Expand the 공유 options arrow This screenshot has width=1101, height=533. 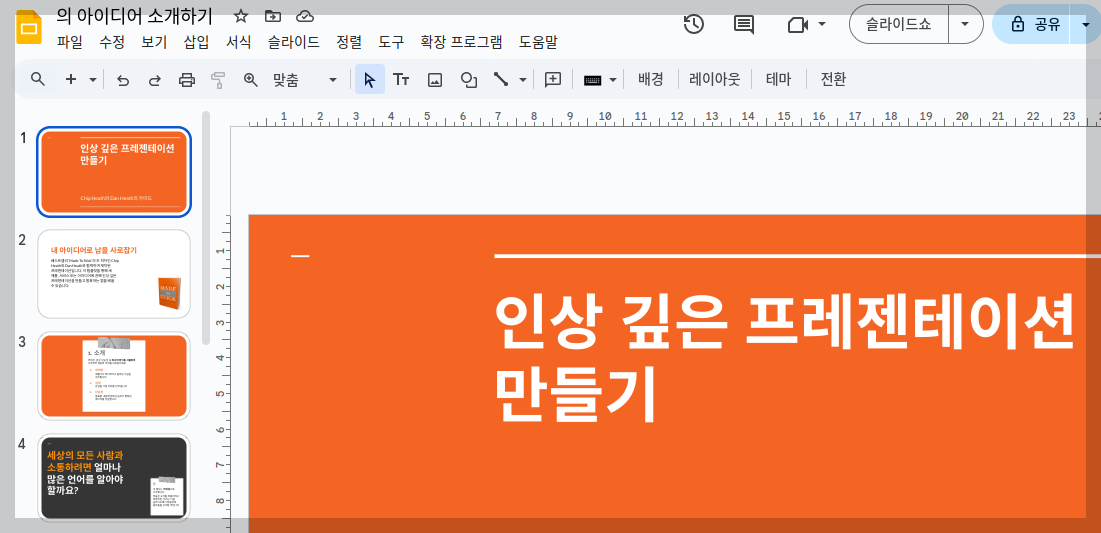(x=1085, y=24)
